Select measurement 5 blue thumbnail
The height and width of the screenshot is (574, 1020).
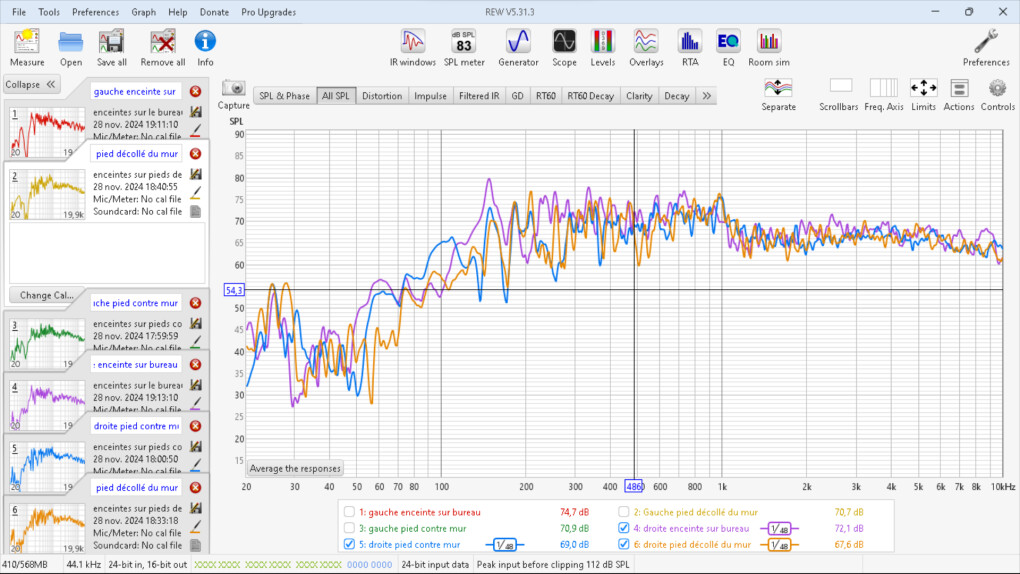[47, 466]
